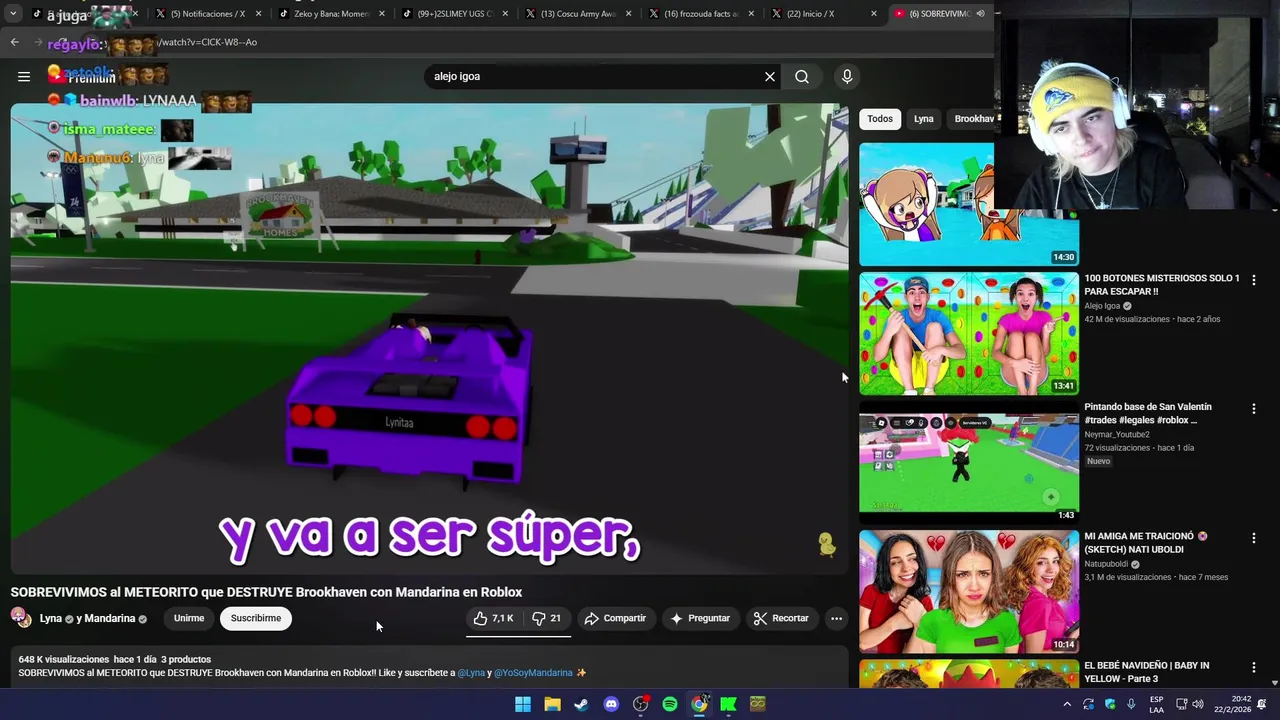The width and height of the screenshot is (1280, 720).
Task: Show hidden system tray icons chevron
Action: pos(1067,704)
